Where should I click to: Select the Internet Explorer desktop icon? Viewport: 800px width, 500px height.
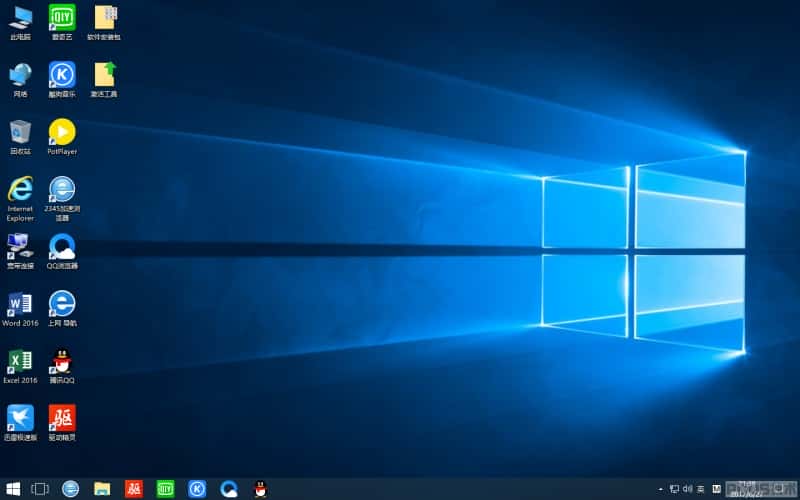click(x=20, y=198)
